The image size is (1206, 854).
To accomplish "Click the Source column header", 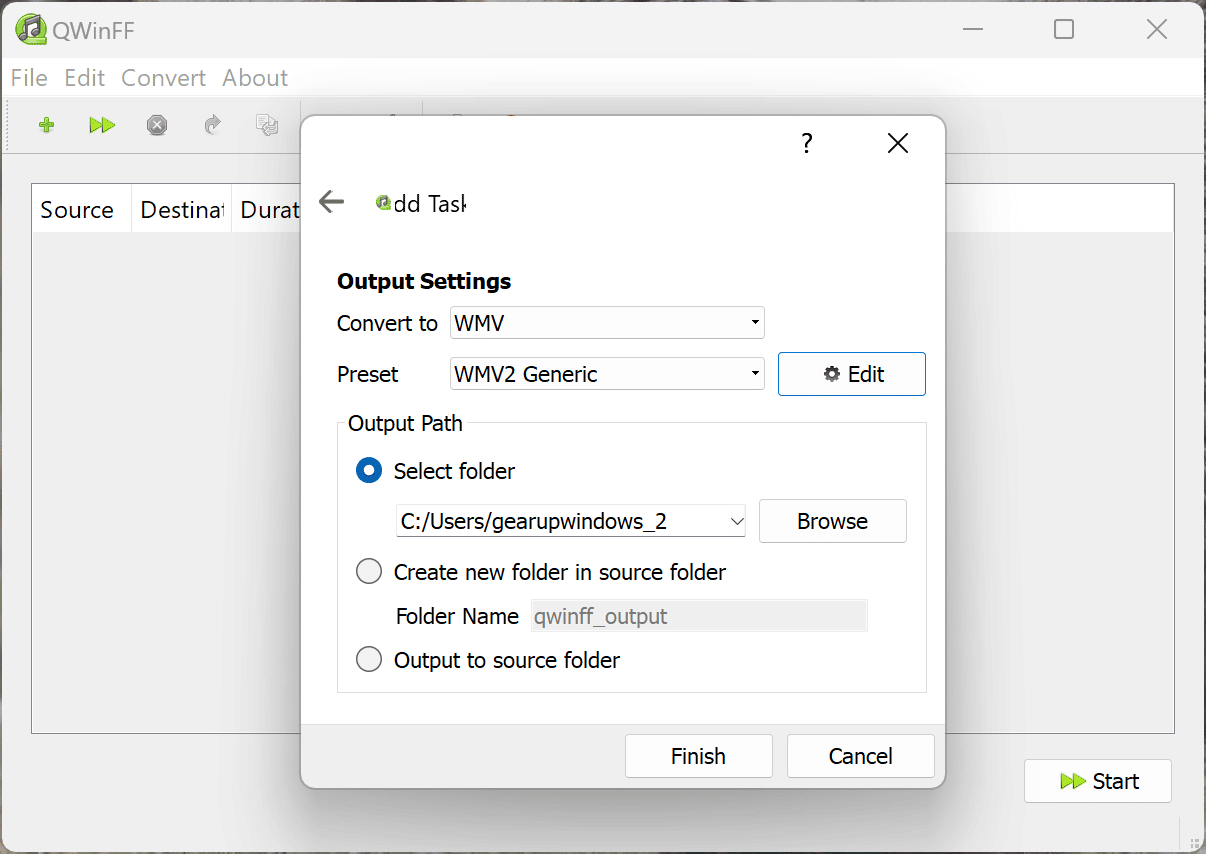I will [82, 209].
